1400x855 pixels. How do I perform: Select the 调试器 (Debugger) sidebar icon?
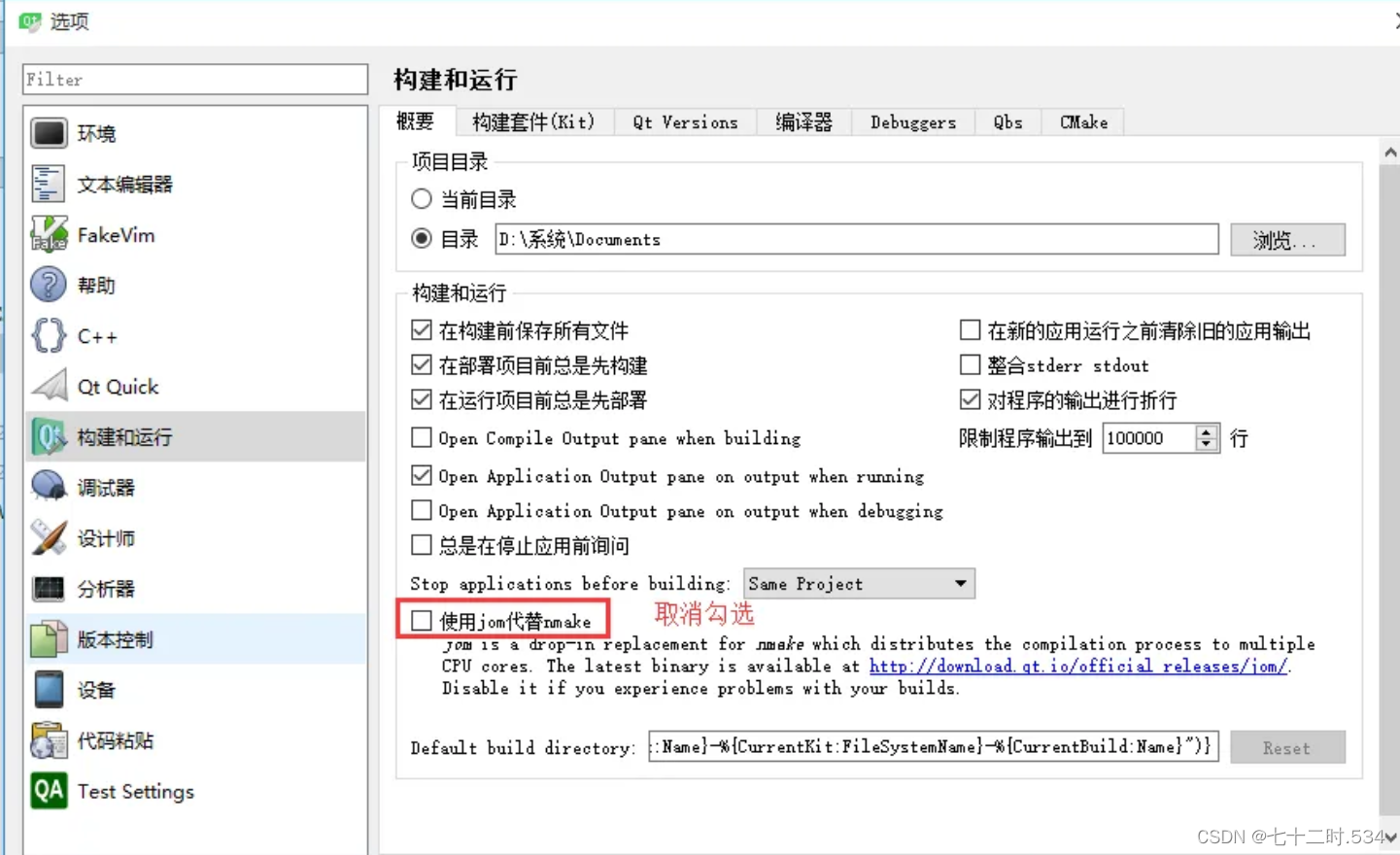107,487
